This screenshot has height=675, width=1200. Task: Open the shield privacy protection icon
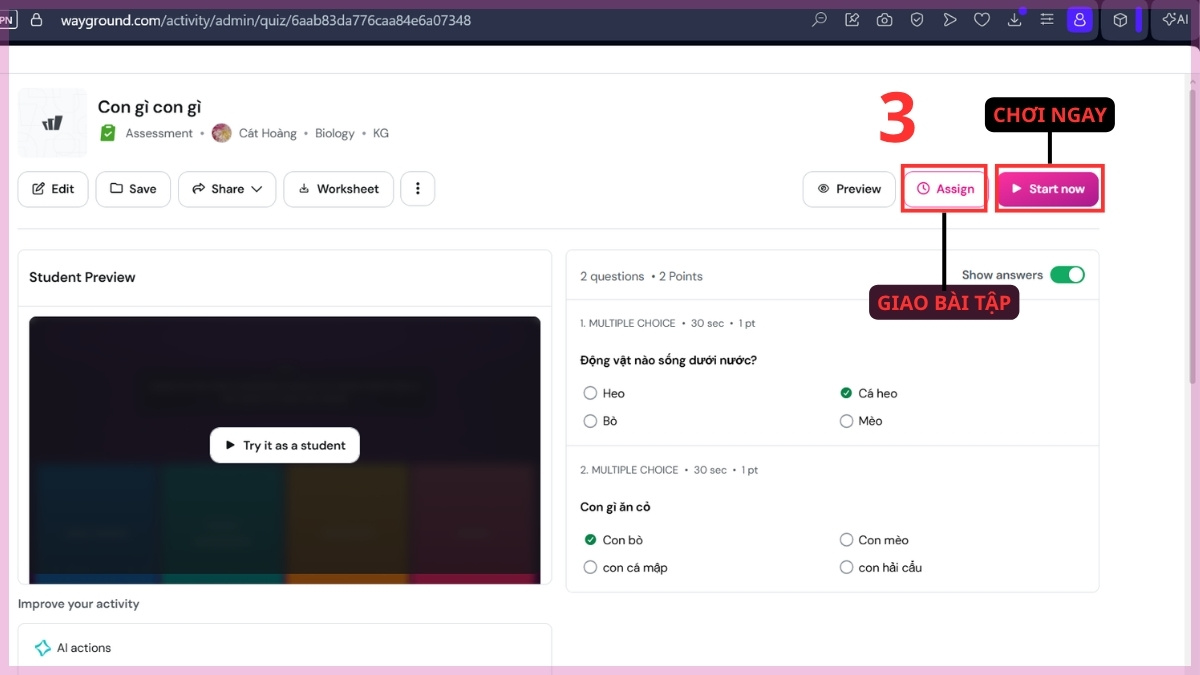917,20
